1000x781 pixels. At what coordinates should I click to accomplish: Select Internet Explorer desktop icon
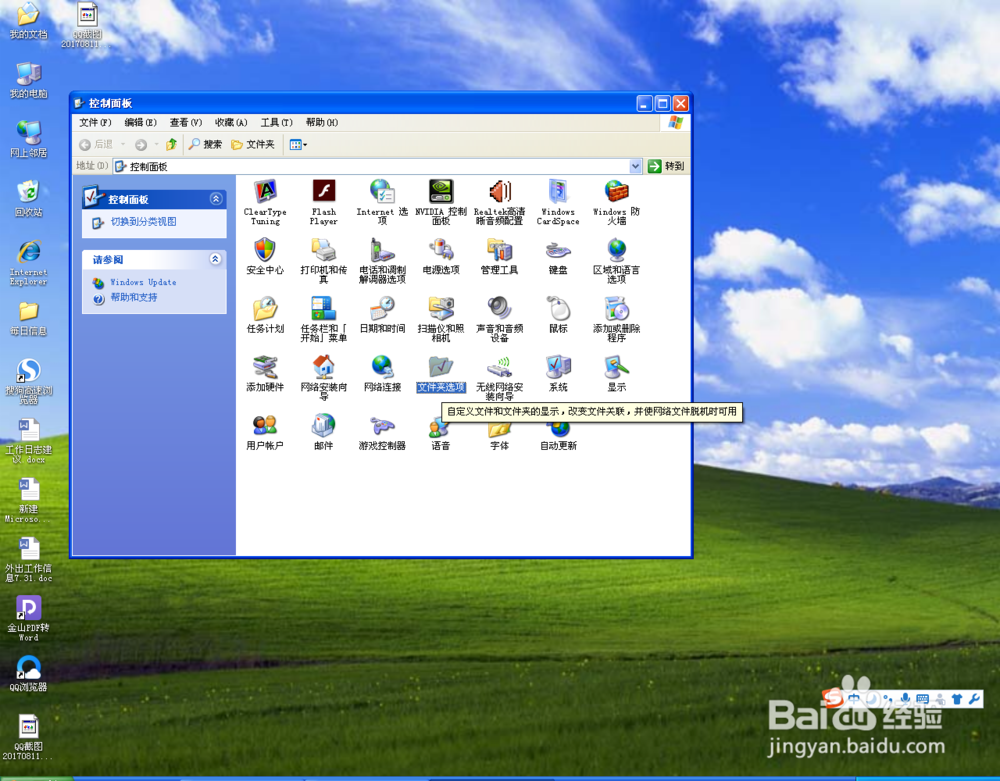(28, 262)
